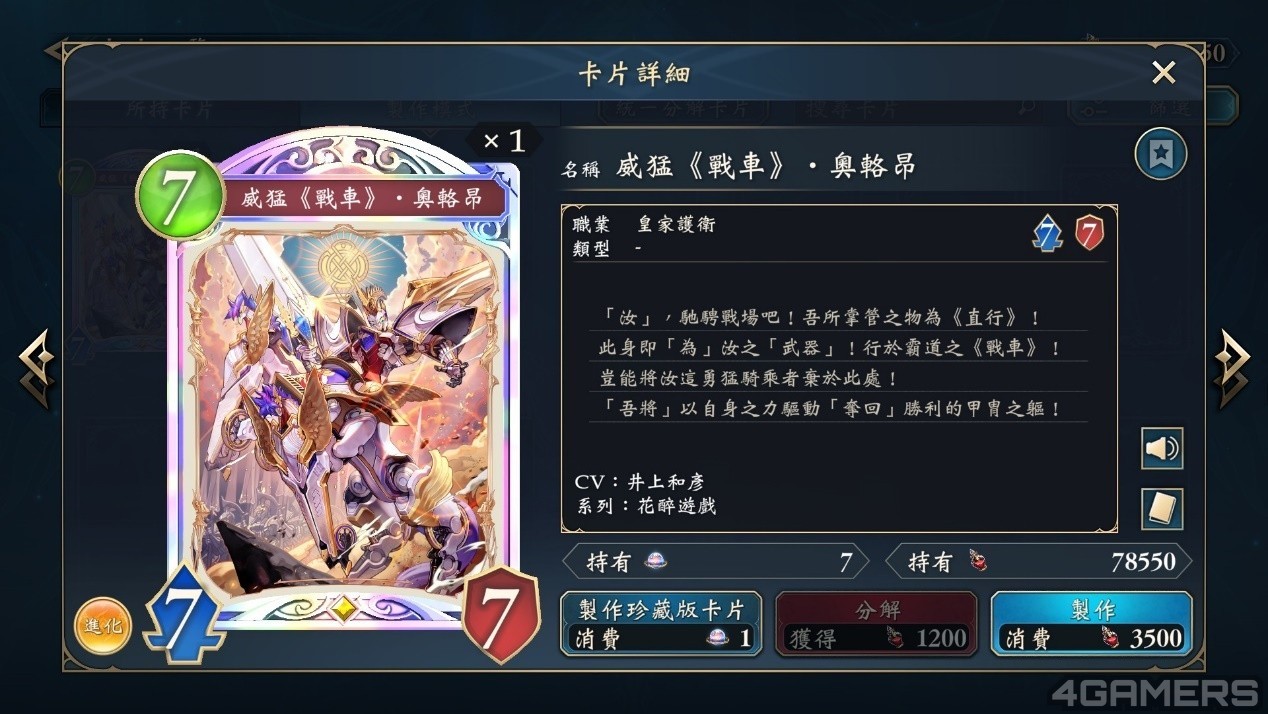Click the small blue attack stat icon
This screenshot has width=1268, height=714.
point(1046,235)
